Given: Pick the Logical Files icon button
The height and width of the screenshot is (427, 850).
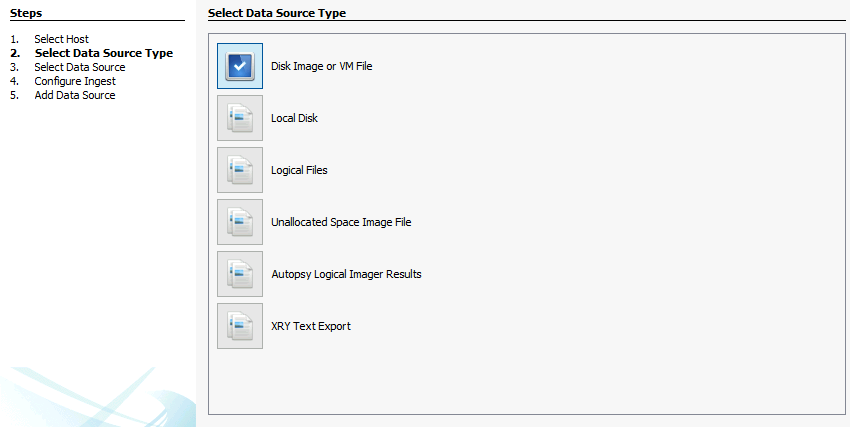Looking at the screenshot, I should point(240,170).
